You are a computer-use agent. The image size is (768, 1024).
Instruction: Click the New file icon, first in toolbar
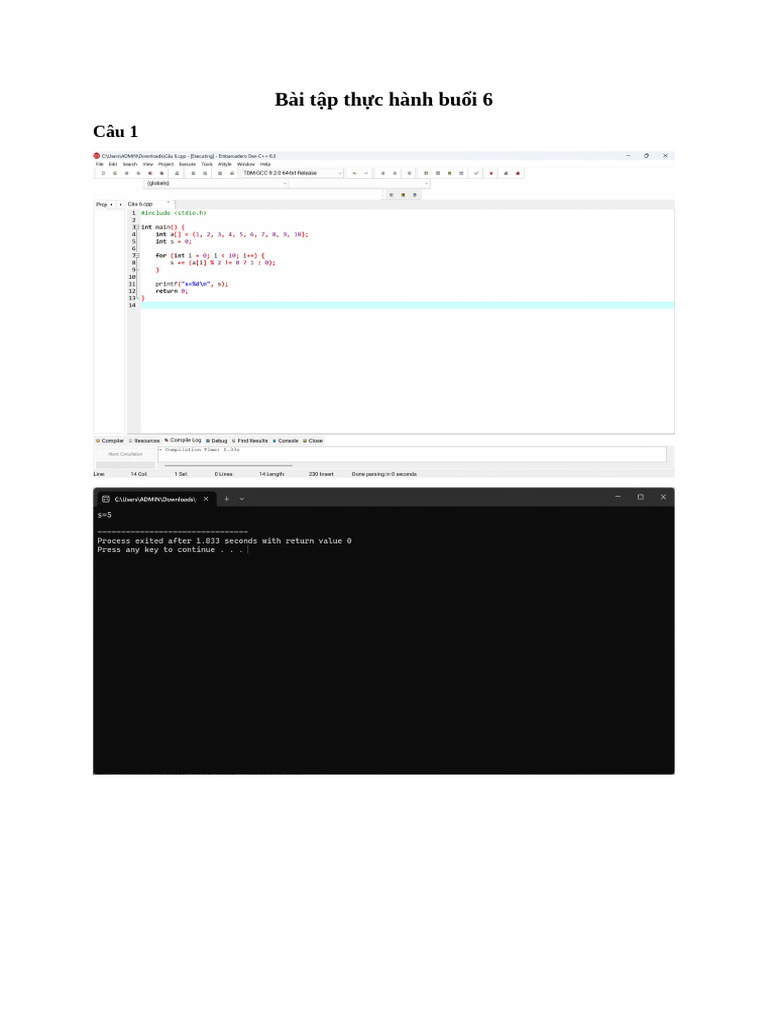(x=103, y=173)
